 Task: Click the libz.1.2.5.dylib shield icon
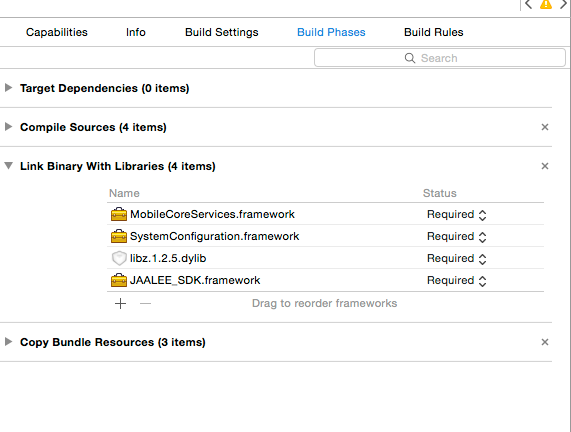[x=119, y=258]
